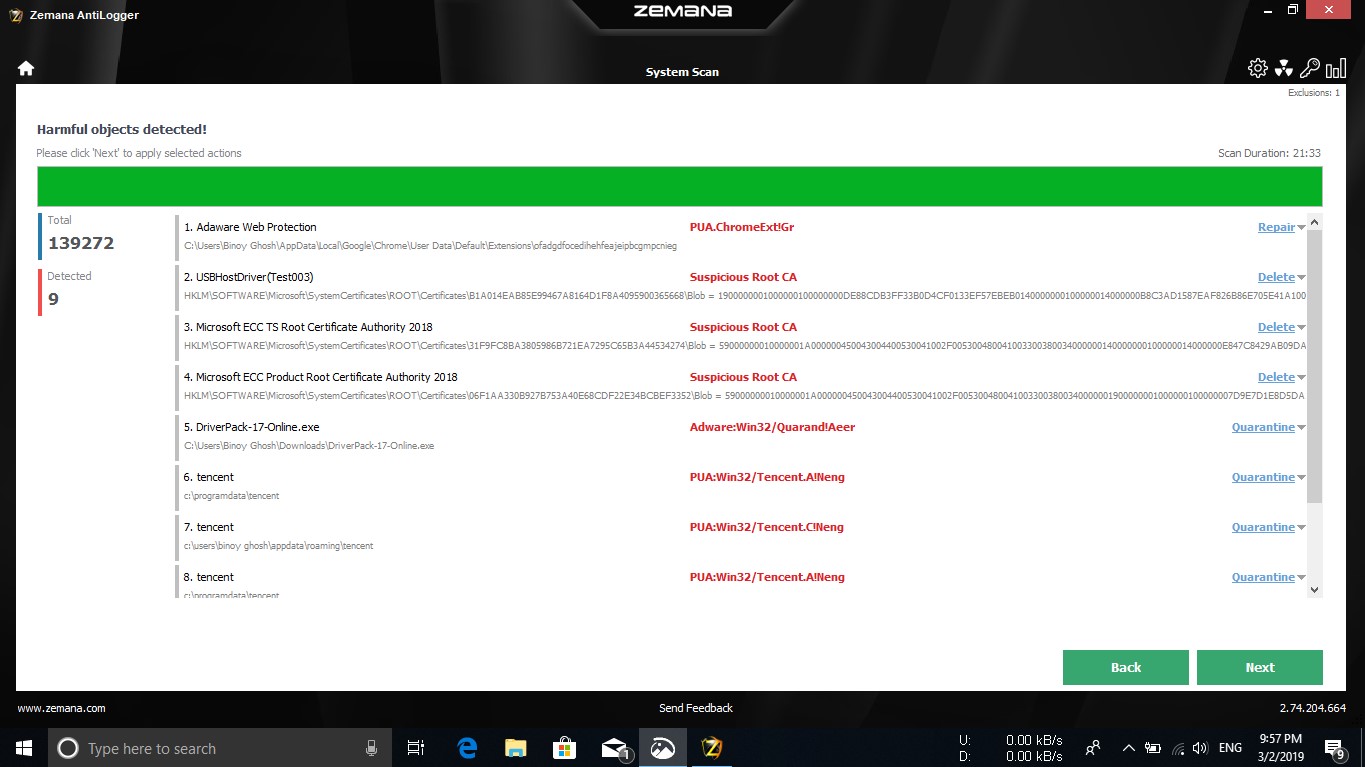Image resolution: width=1365 pixels, height=767 pixels.
Task: Click the Scan Duration: 21:33 text
Action: [1269, 153]
